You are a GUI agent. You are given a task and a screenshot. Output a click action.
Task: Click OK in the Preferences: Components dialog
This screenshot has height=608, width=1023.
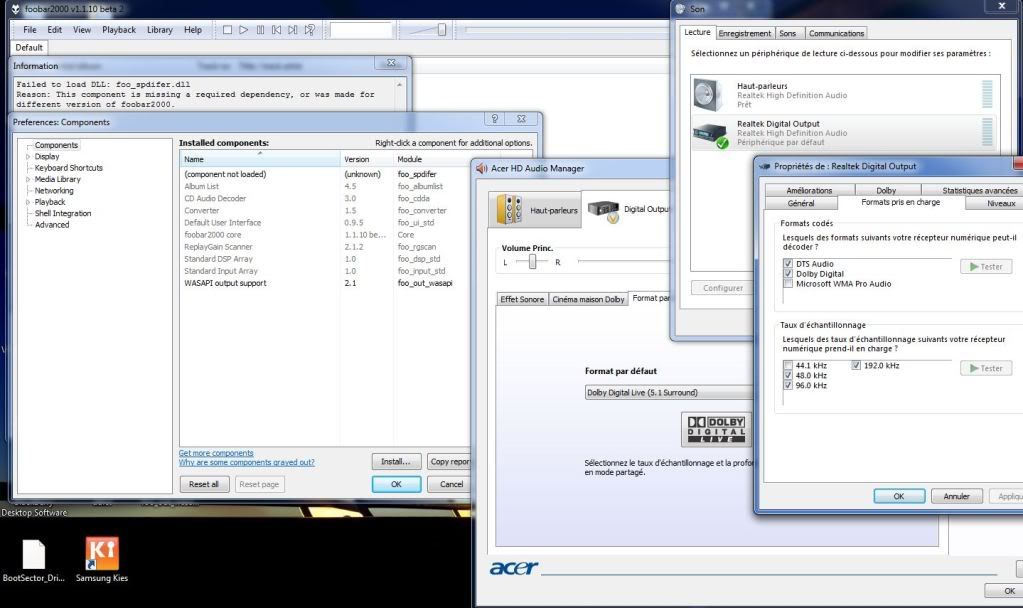[x=396, y=485]
